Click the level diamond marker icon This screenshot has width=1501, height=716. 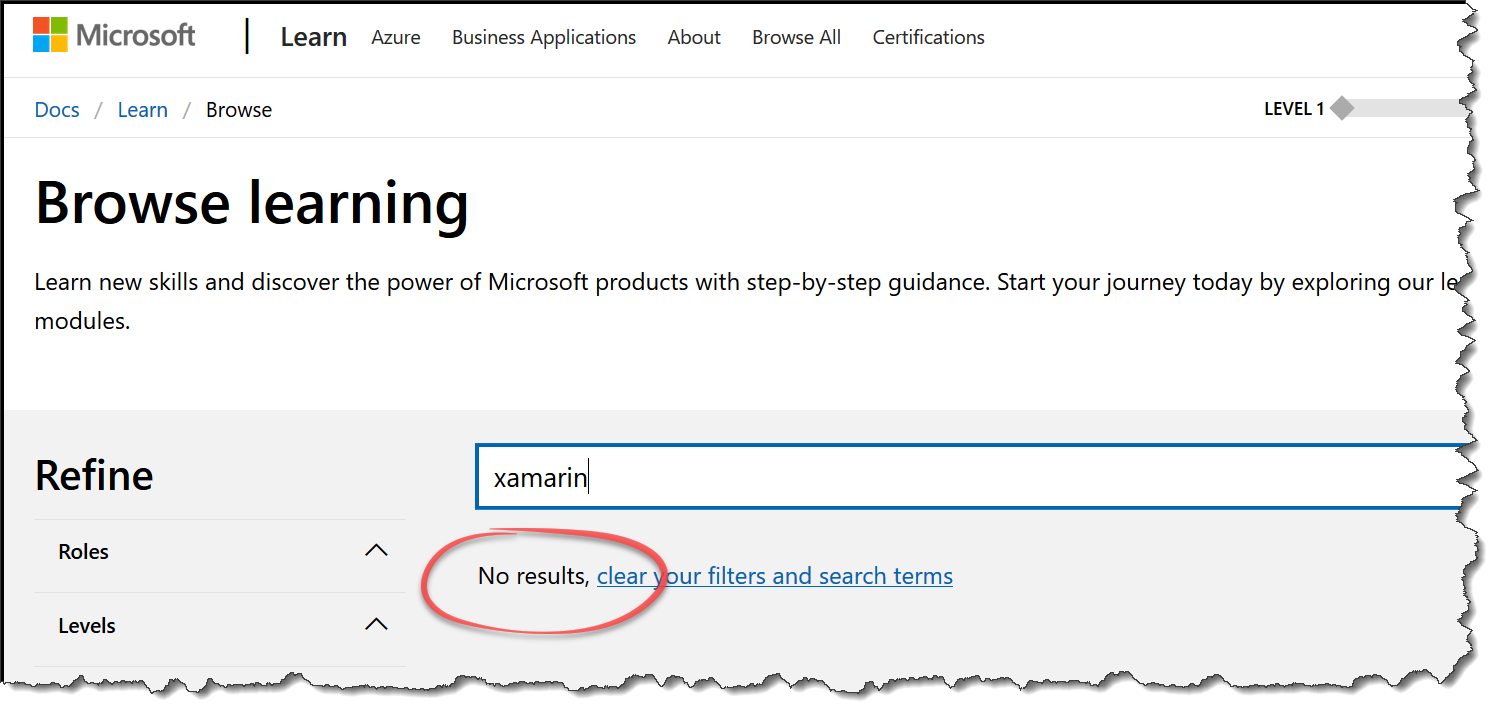[x=1342, y=108]
